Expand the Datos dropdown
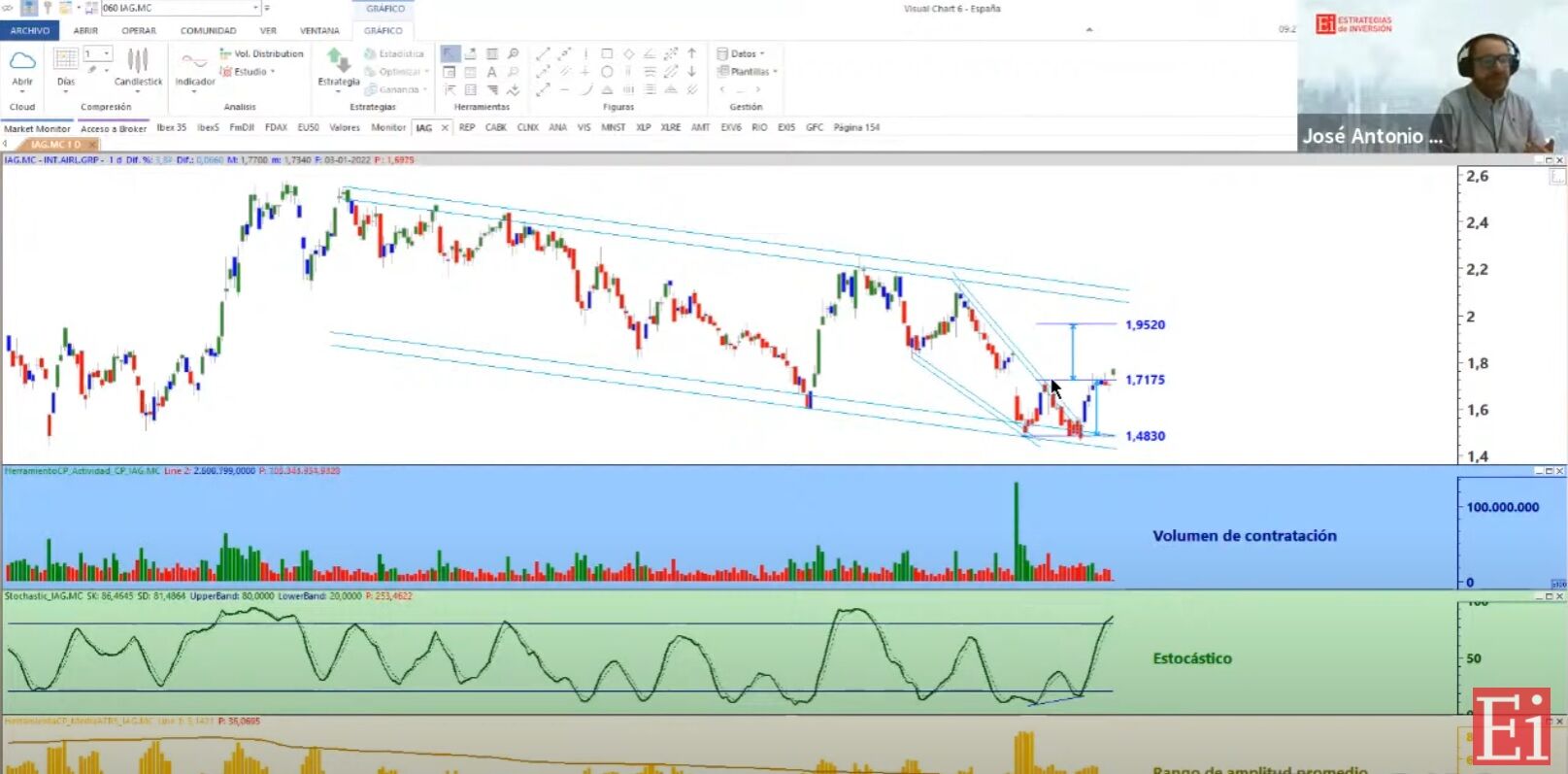1568x774 pixels. pyautogui.click(x=762, y=53)
